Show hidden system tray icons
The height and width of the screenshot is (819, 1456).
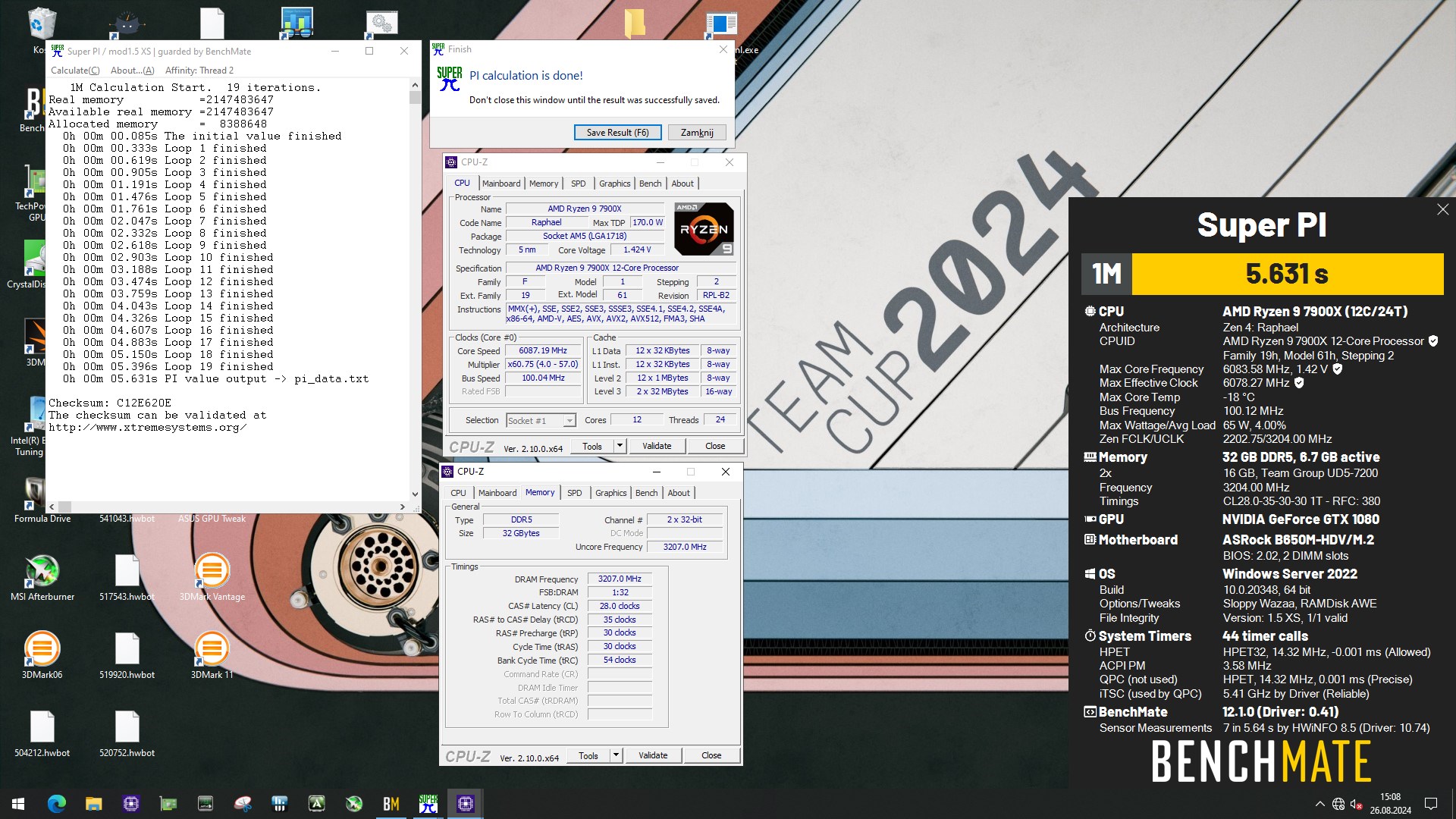(x=1319, y=804)
